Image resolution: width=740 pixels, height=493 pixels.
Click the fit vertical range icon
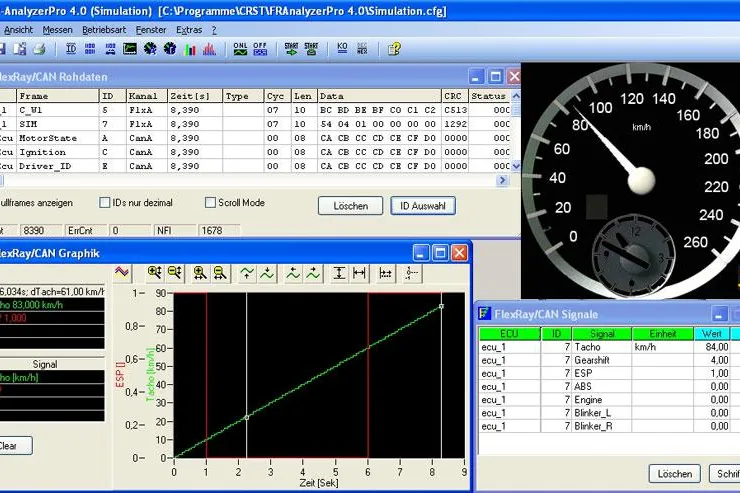(339, 273)
